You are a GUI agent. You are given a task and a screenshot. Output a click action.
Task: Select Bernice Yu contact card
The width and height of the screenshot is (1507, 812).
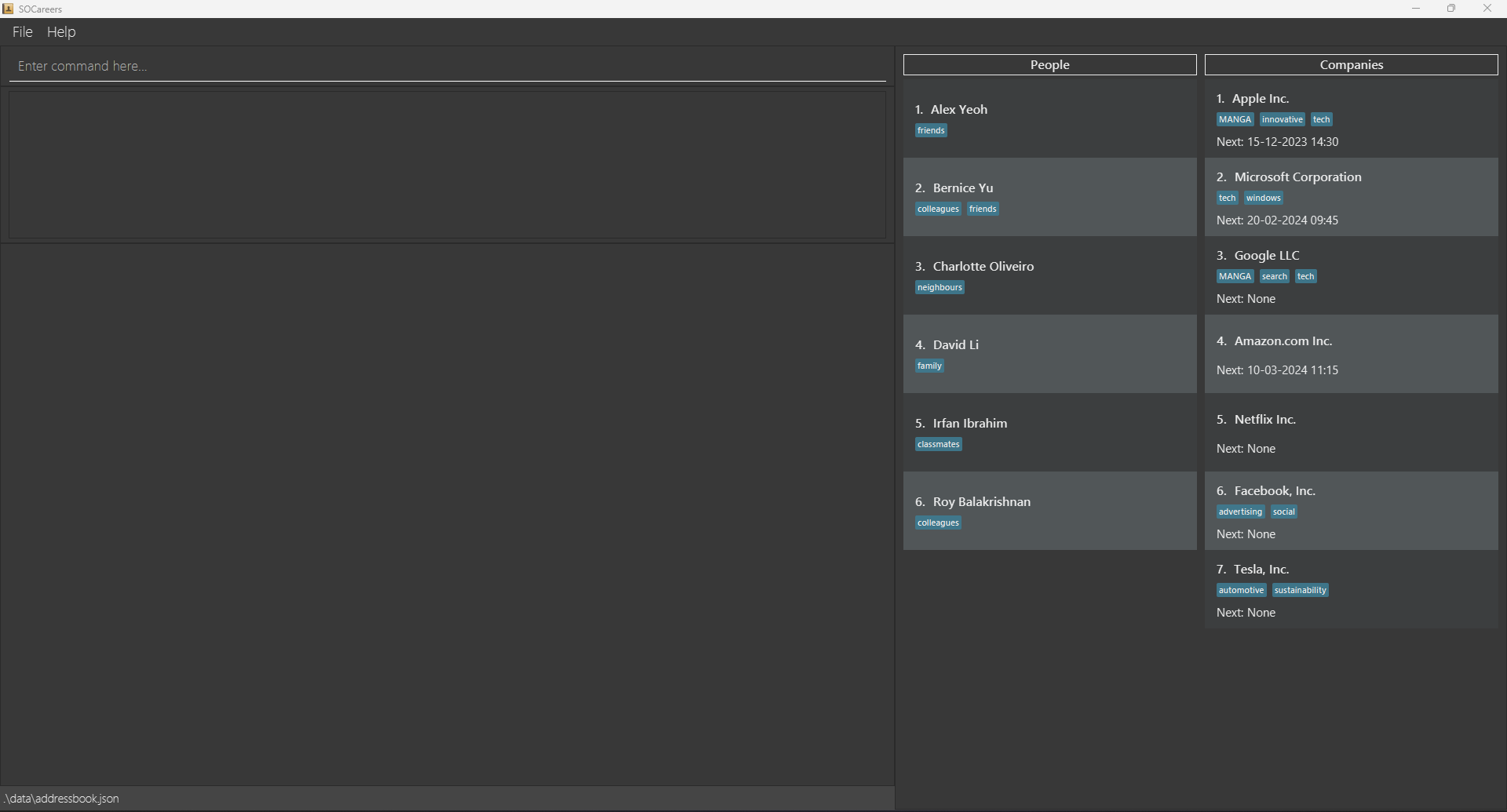[x=1049, y=197]
